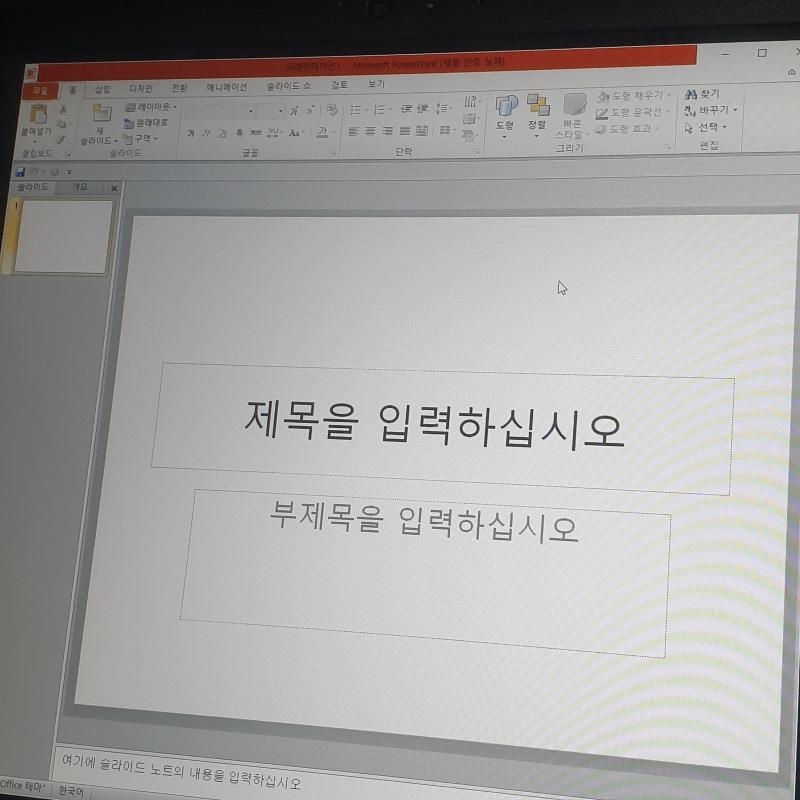Viewport: 800px width, 800px height.
Task: Close the slides thumbnail pane
Action: coord(114,188)
